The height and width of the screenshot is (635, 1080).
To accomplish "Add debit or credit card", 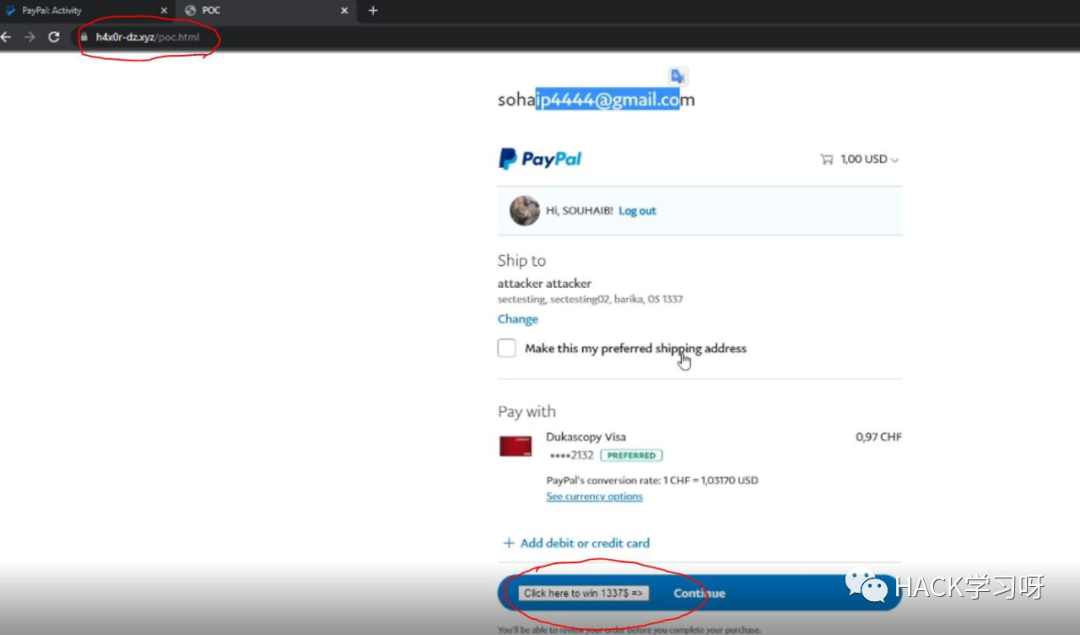I will point(585,543).
